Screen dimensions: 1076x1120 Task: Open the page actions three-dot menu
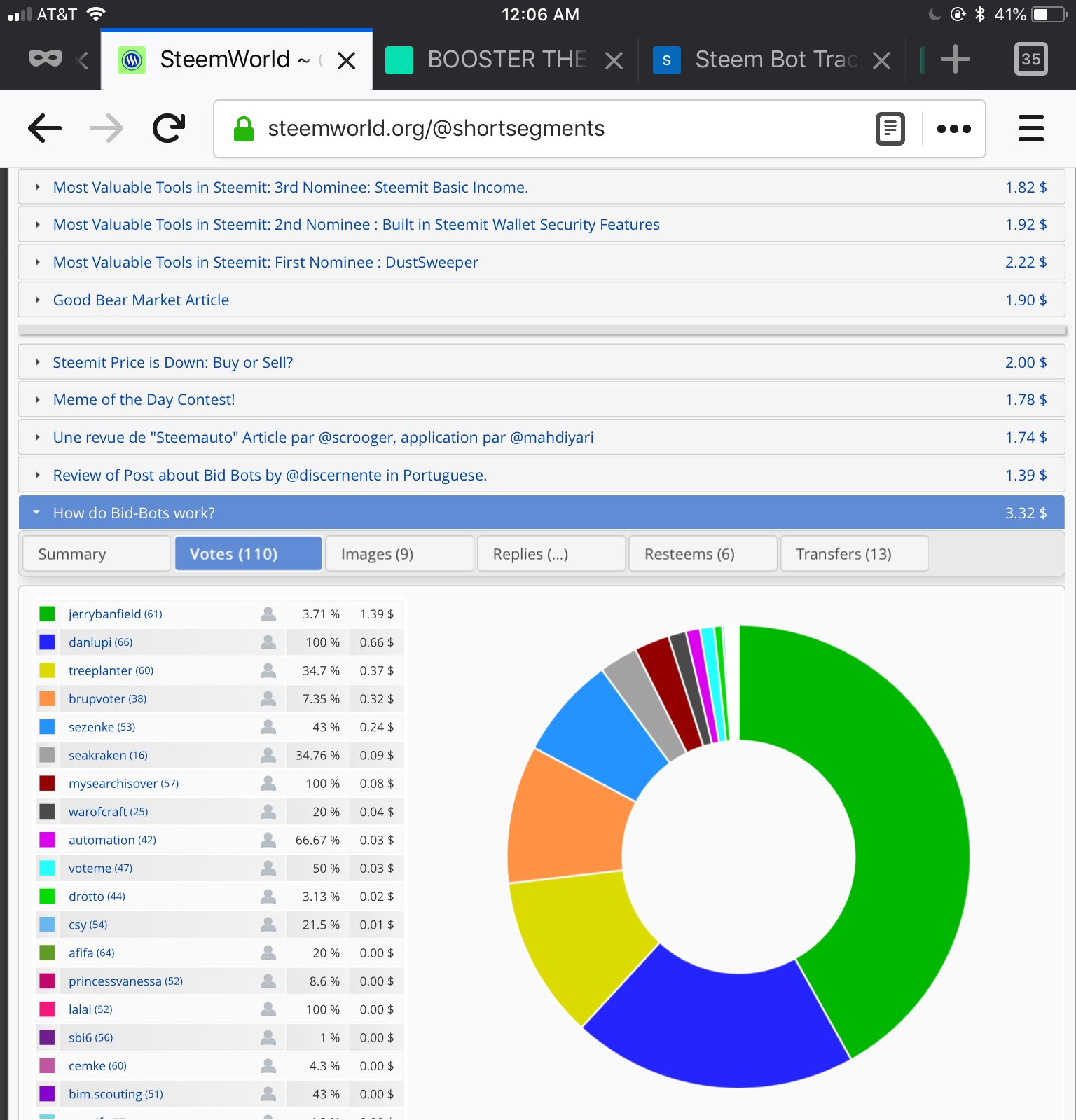click(x=953, y=129)
